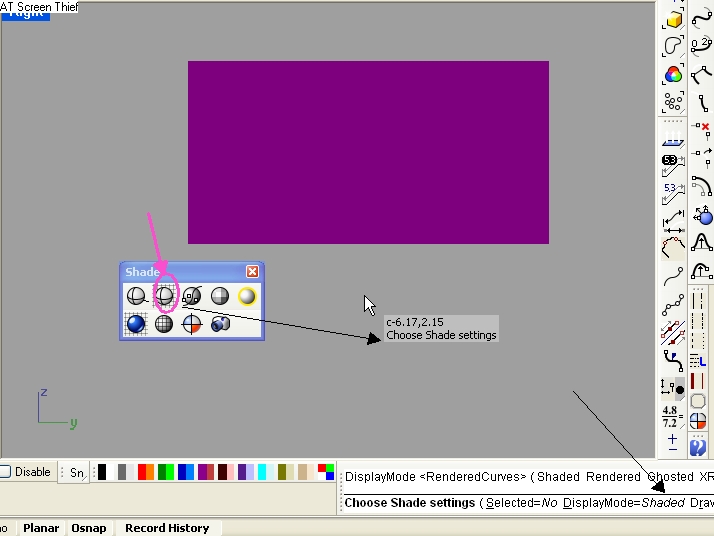Image resolution: width=714 pixels, height=536 pixels.
Task: Choose the violet and lavender swatch
Action: click(x=246, y=472)
